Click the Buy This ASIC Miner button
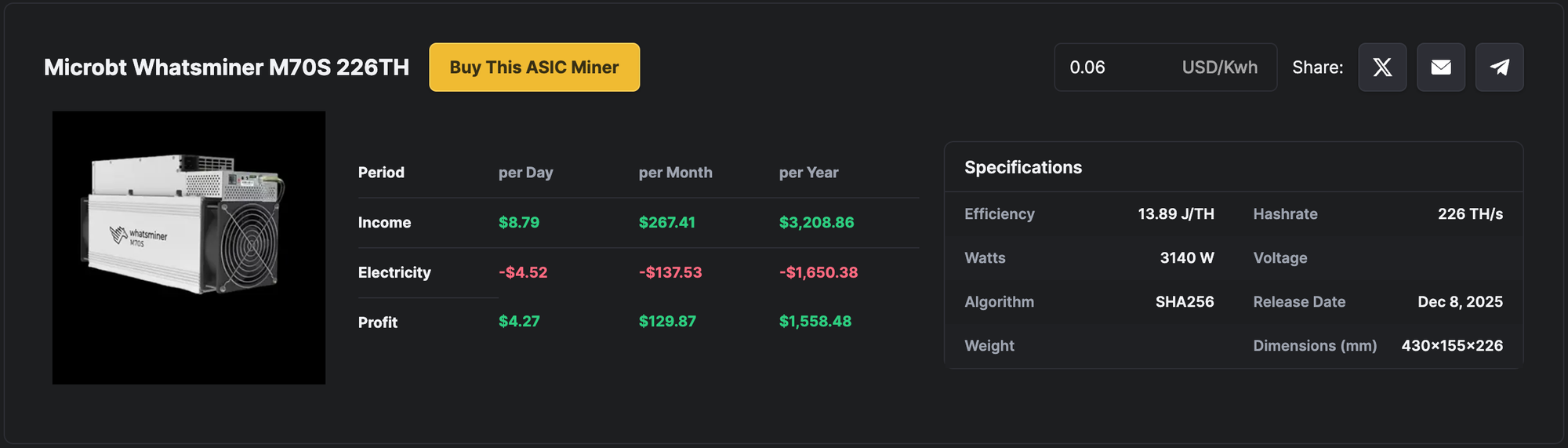 [534, 67]
